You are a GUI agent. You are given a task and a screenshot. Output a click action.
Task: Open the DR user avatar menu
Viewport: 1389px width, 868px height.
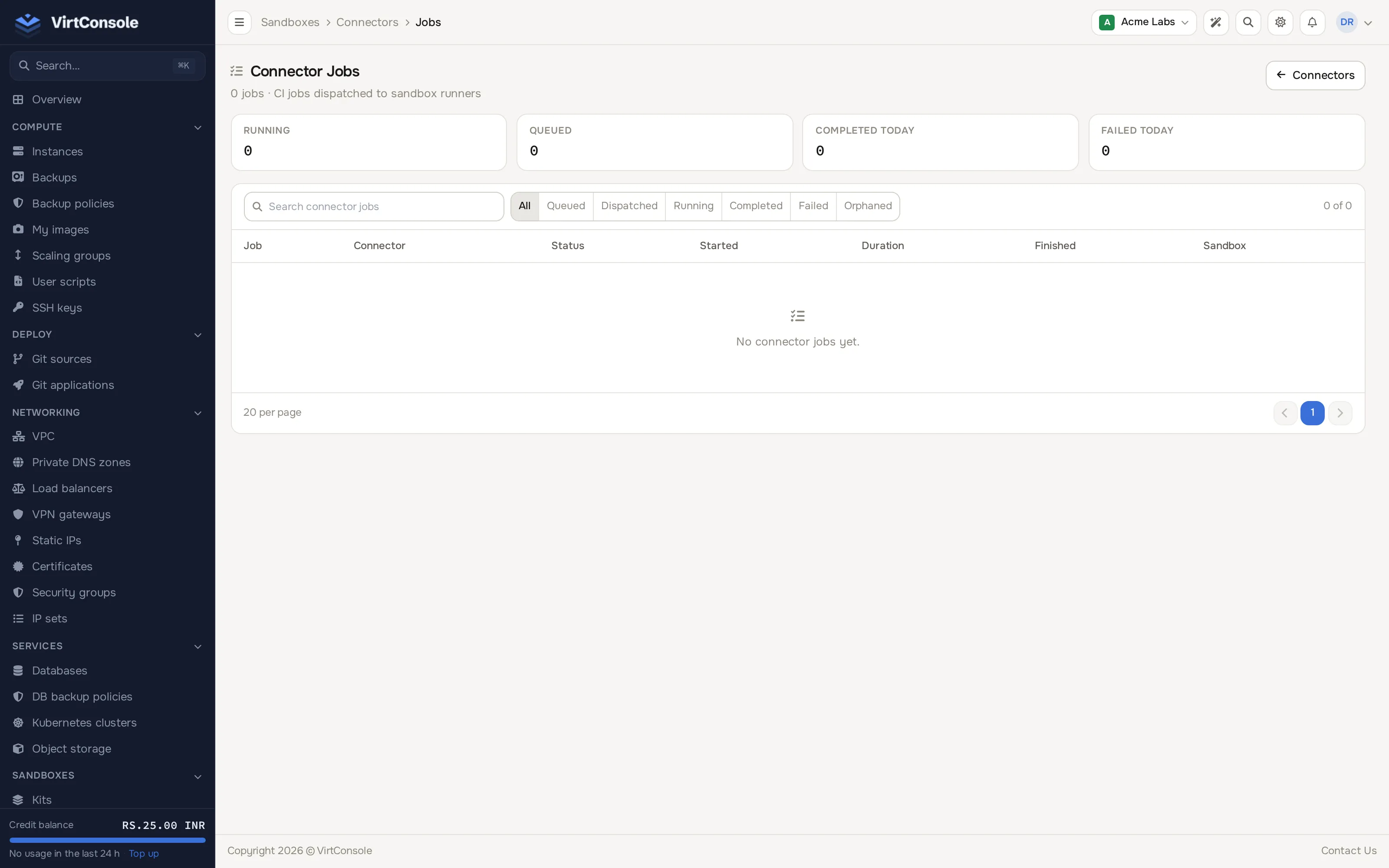1354,23
